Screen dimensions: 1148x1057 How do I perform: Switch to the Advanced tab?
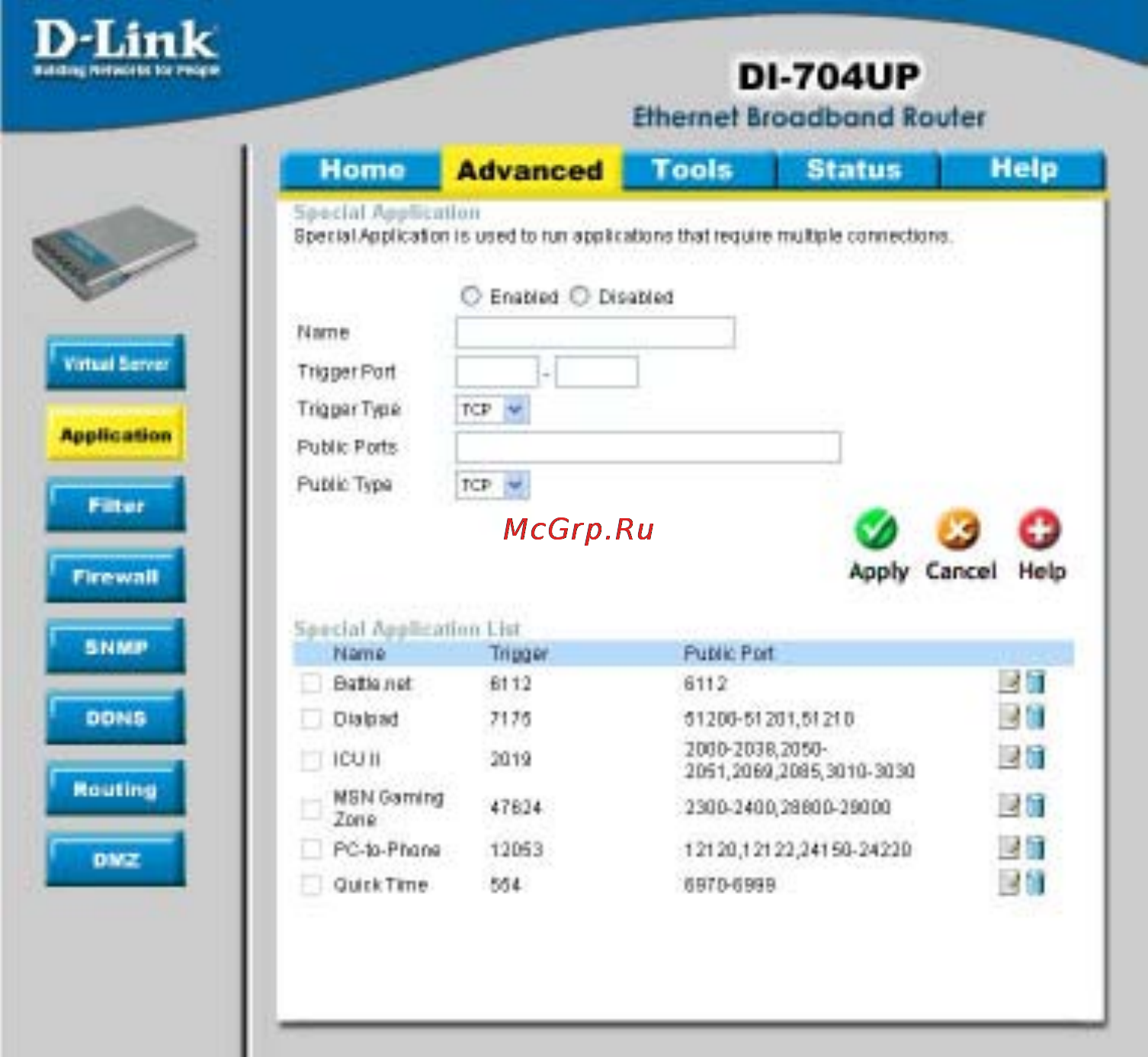pos(531,169)
